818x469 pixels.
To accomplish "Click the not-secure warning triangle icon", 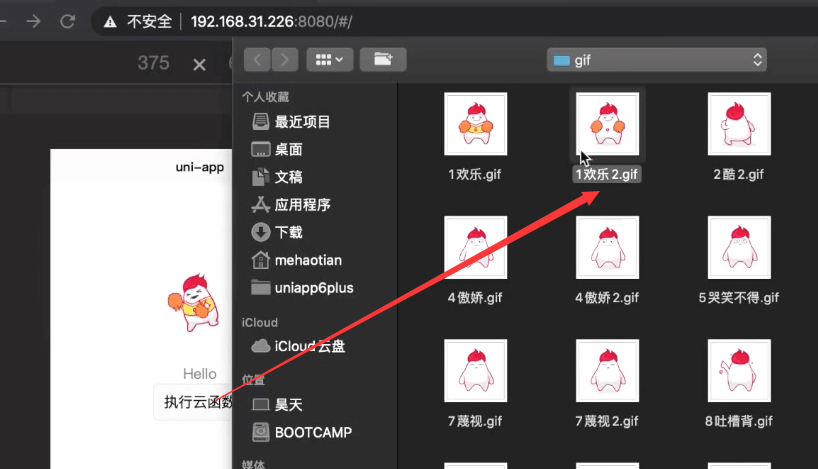I will coord(110,22).
